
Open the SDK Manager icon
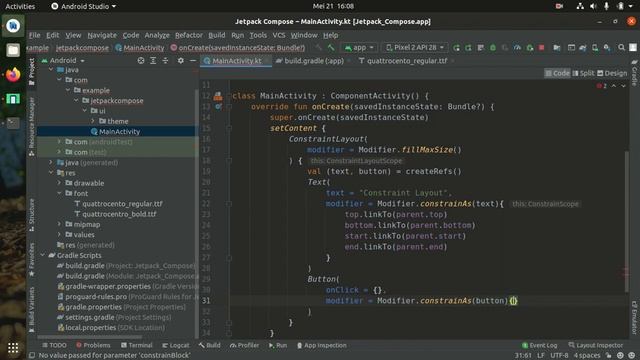click(x=607, y=48)
